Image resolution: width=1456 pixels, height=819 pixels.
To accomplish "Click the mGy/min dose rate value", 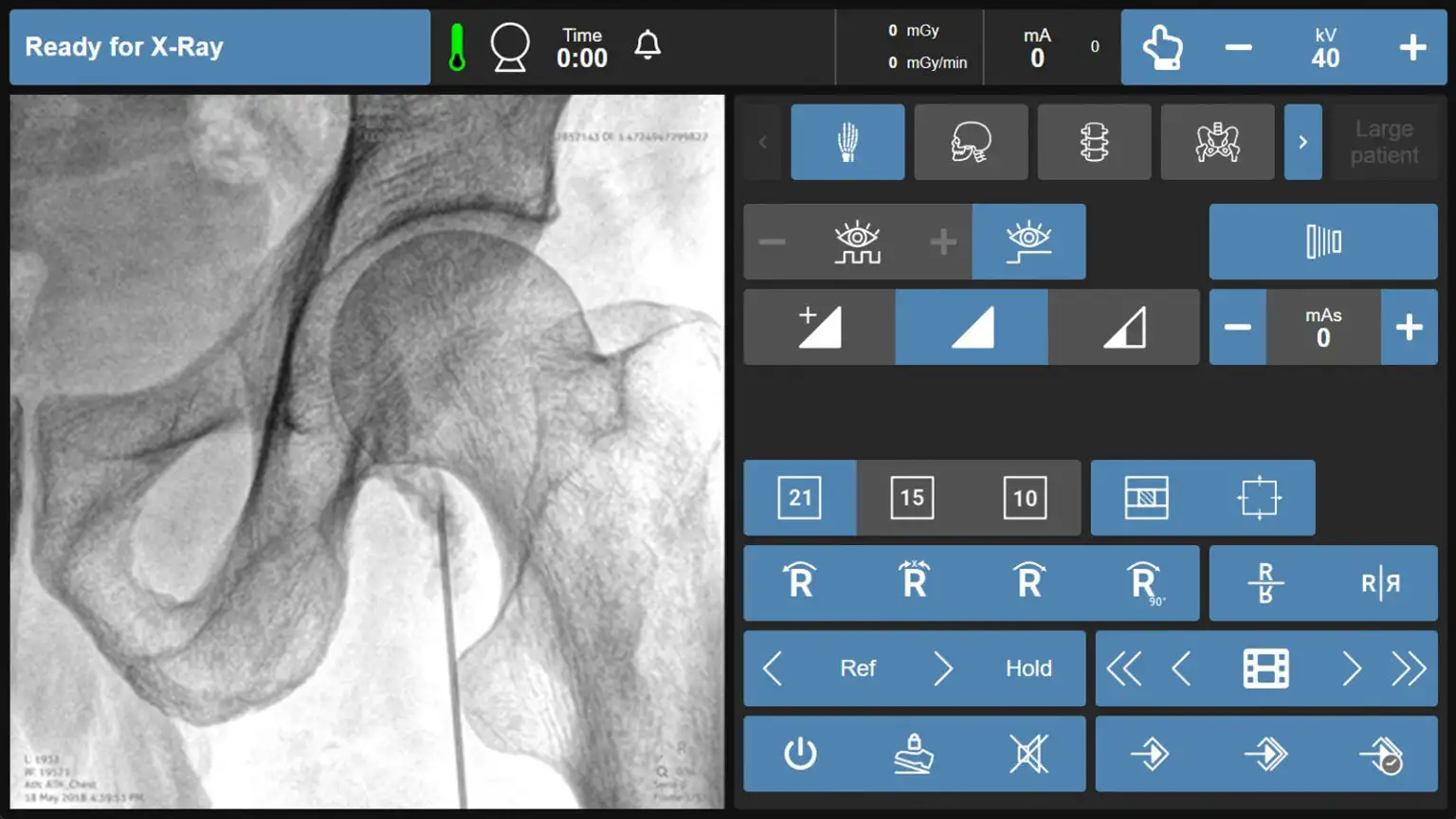I will pyautogui.click(x=927, y=63).
